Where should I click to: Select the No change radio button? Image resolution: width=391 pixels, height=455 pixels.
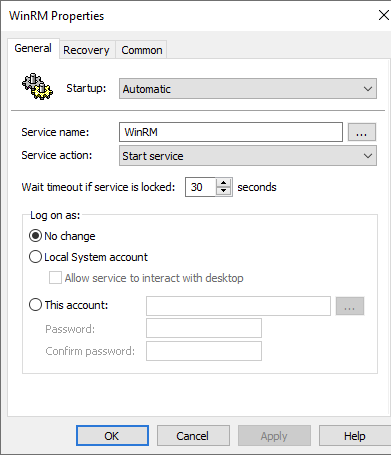[36, 236]
